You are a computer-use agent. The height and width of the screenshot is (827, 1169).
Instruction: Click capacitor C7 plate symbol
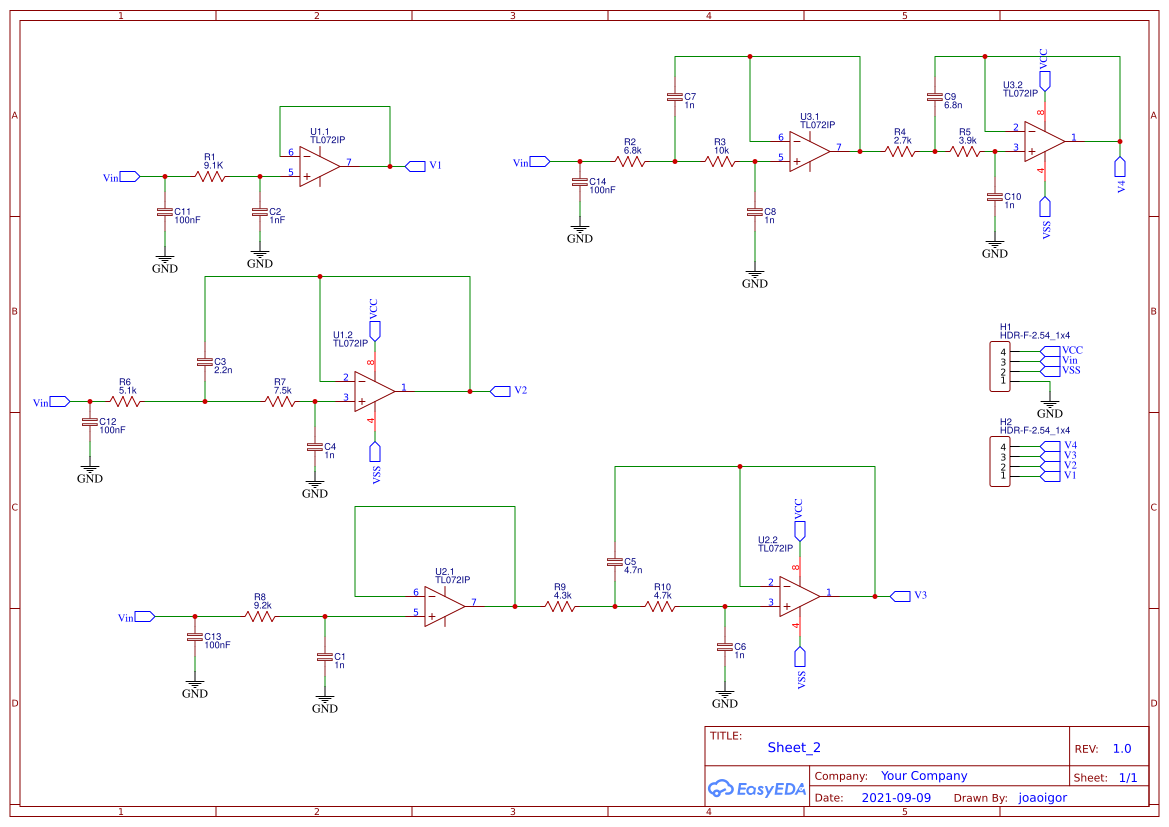pos(675,97)
